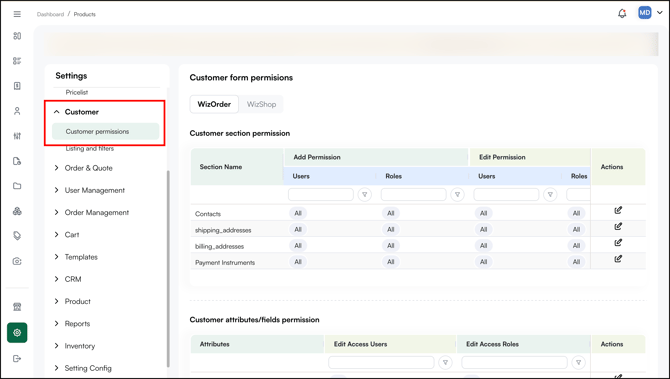
Task: Click Payment Instruments row name
Action: 225,262
